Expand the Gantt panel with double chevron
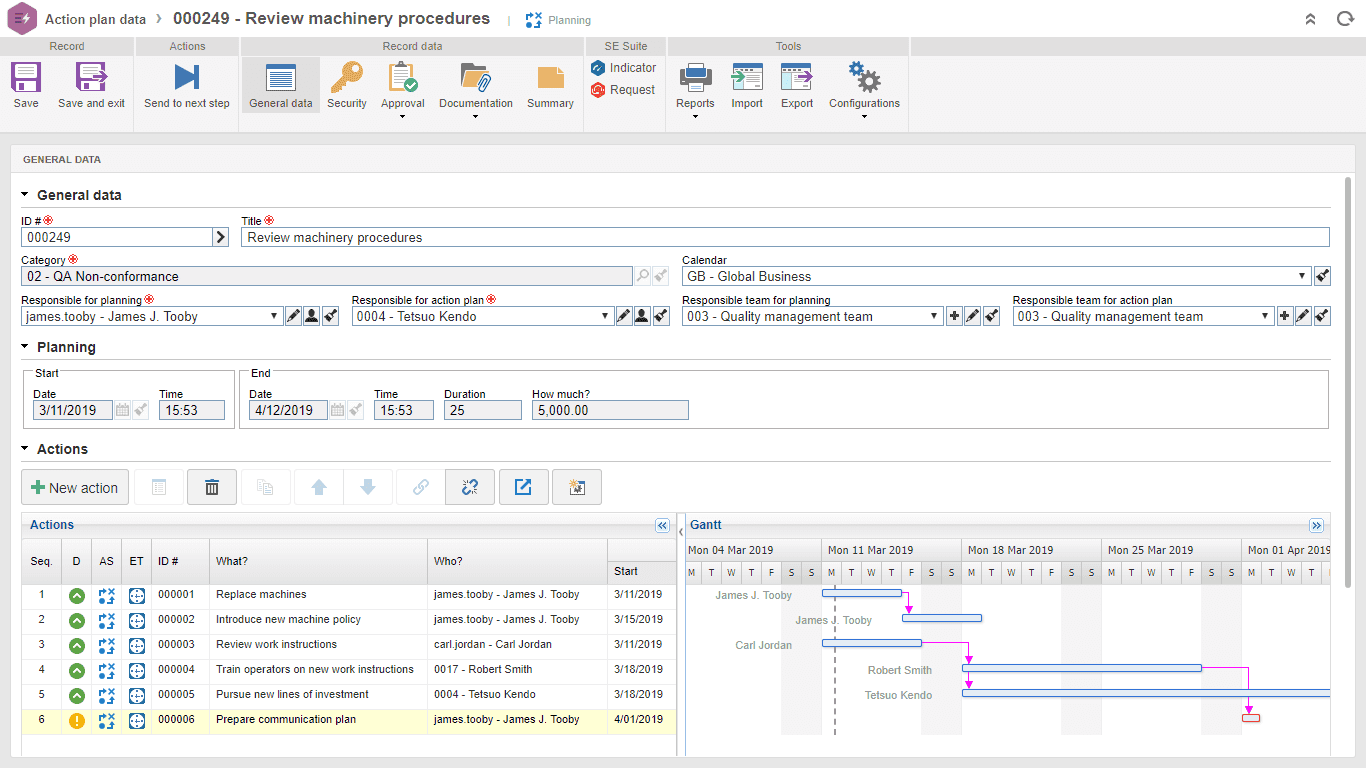The image size is (1366, 768). point(1316,525)
